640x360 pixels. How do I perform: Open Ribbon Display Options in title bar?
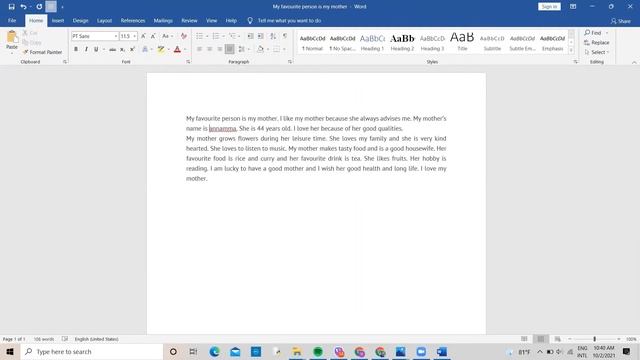573,7
